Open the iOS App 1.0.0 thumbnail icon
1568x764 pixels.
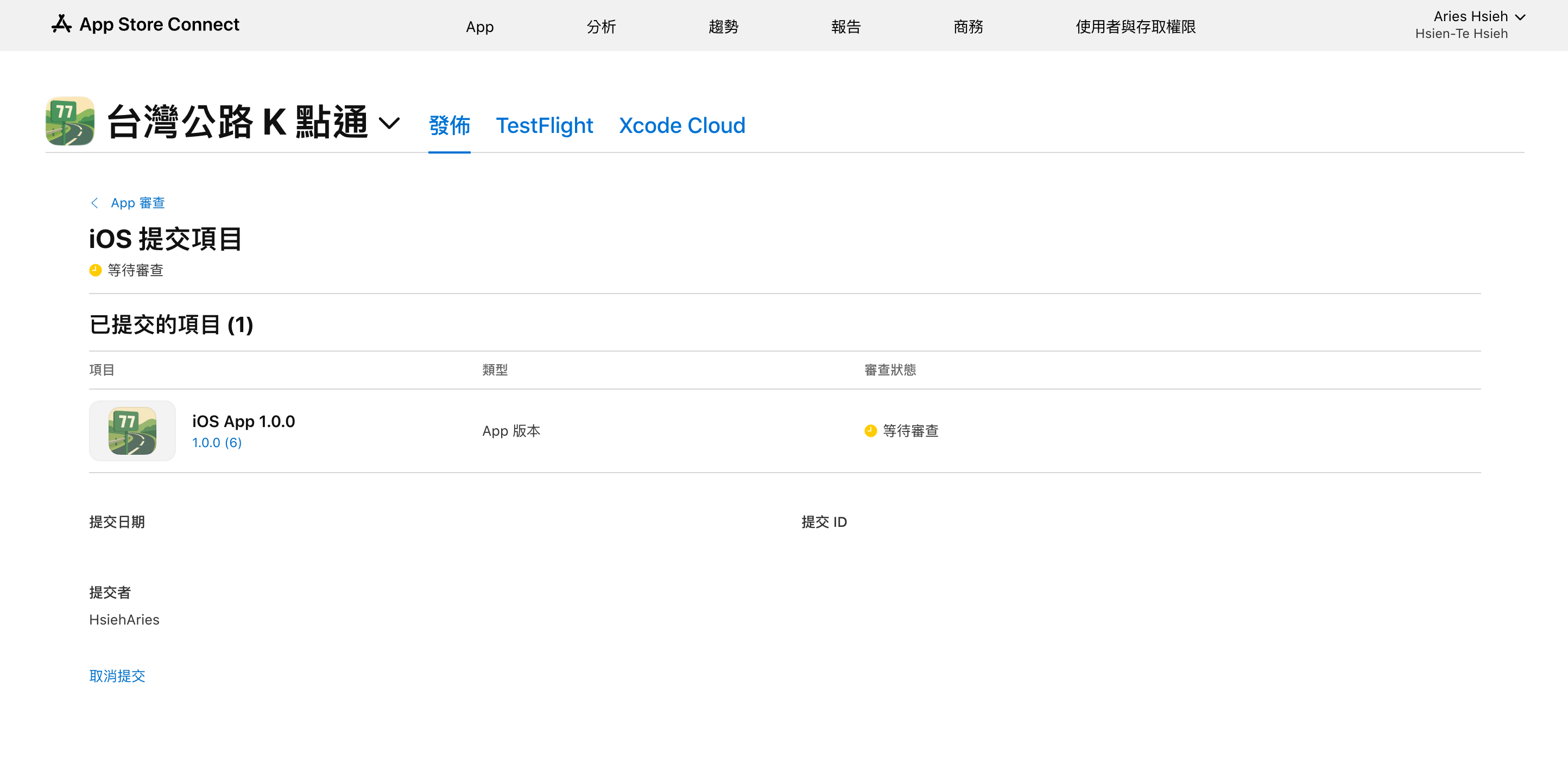(132, 431)
